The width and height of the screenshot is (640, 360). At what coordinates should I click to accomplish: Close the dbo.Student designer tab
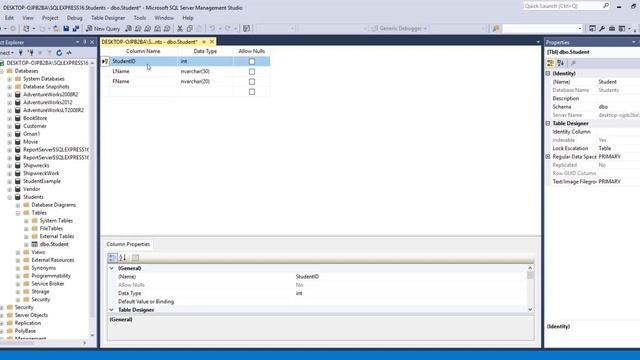point(212,42)
